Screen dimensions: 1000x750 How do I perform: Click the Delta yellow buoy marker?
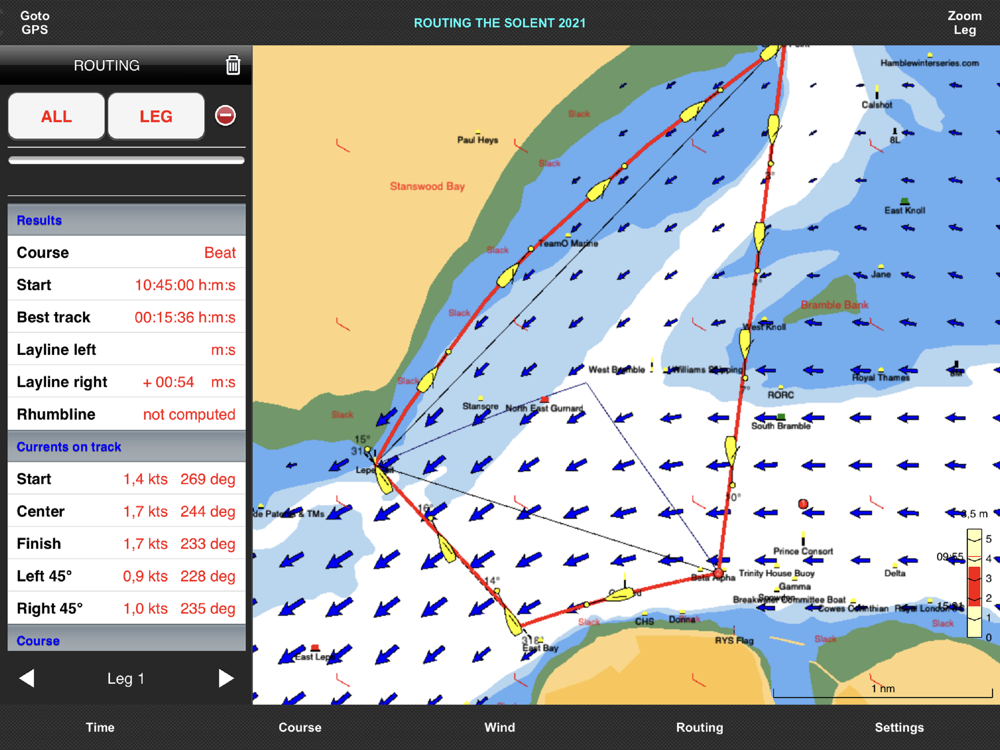895,565
